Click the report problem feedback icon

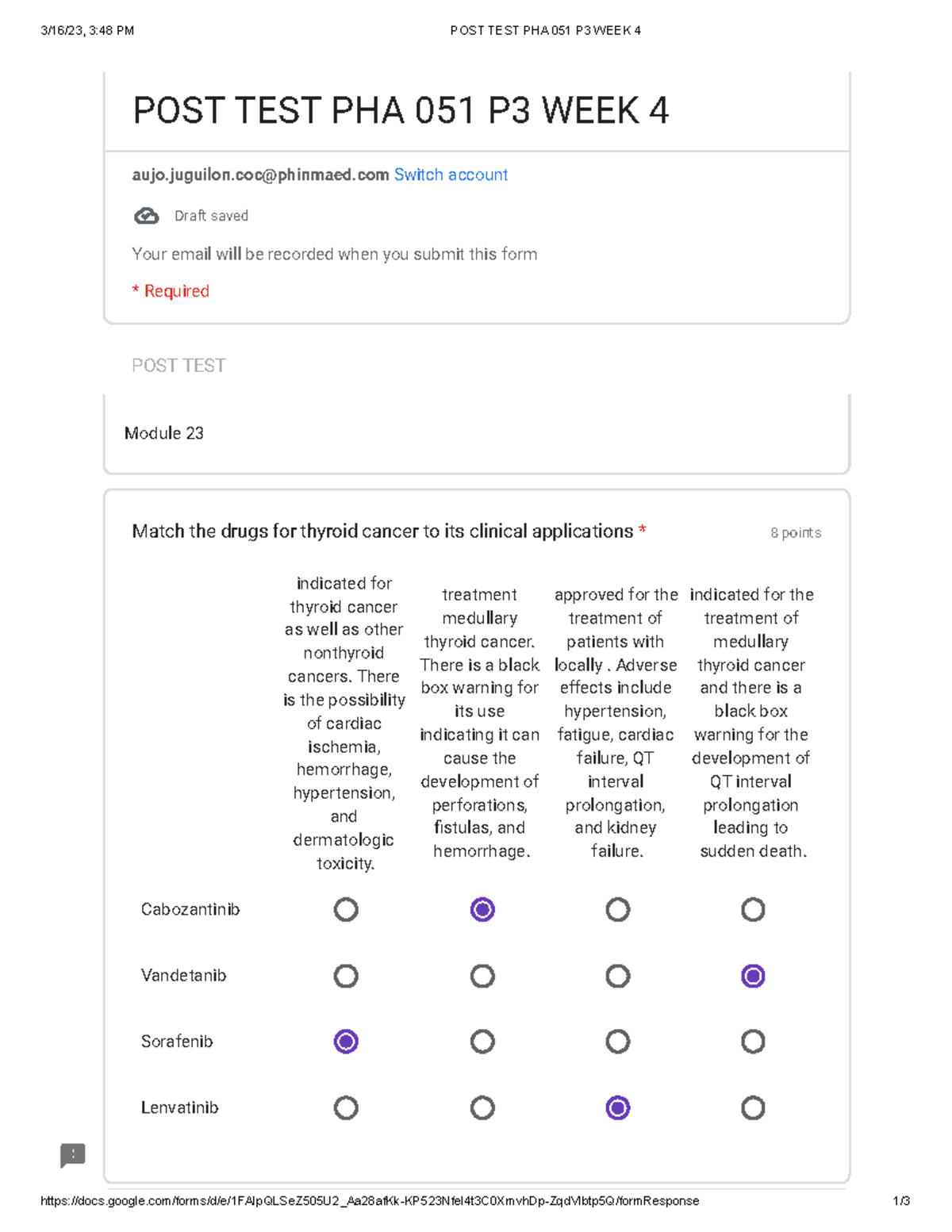(x=73, y=1155)
